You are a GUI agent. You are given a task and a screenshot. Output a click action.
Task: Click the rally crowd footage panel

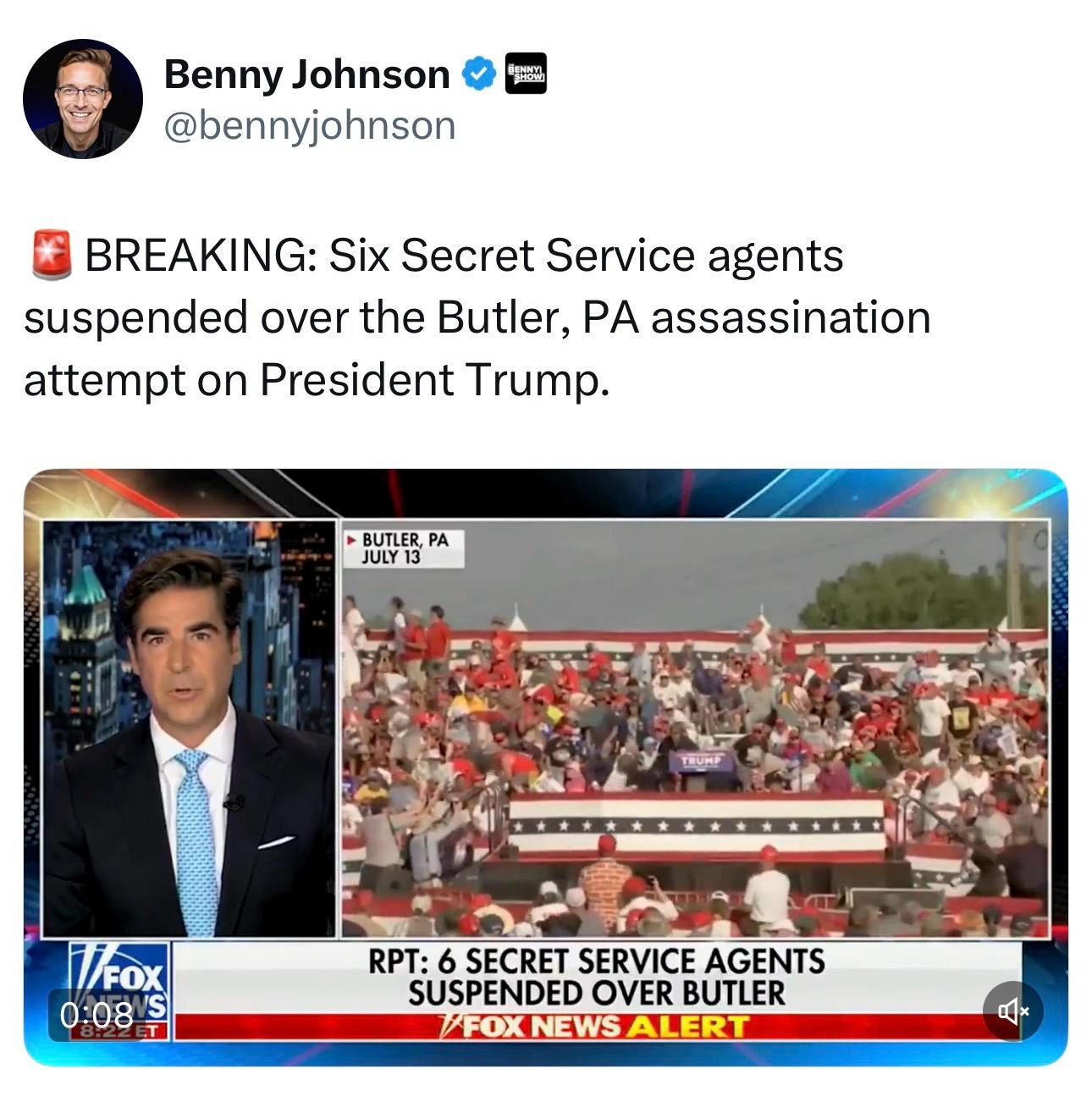[695, 729]
